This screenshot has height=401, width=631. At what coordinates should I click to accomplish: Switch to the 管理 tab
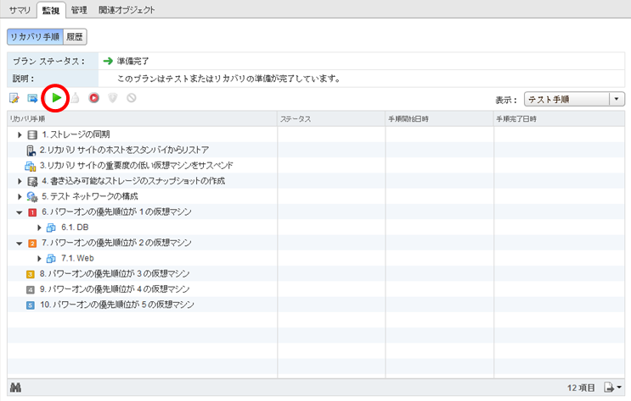pos(79,10)
